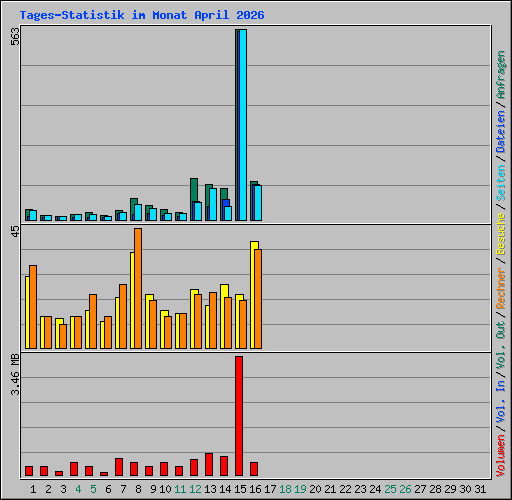Click the red "Volumen" legend word
Image resolution: width=512 pixels, height=500 pixels.
pos(501,455)
